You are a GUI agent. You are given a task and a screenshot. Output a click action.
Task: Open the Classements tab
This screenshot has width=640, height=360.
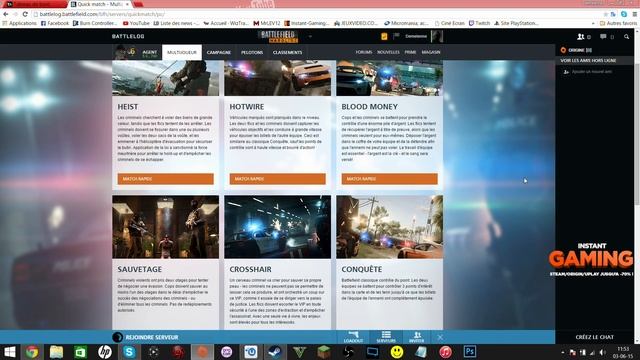287,52
